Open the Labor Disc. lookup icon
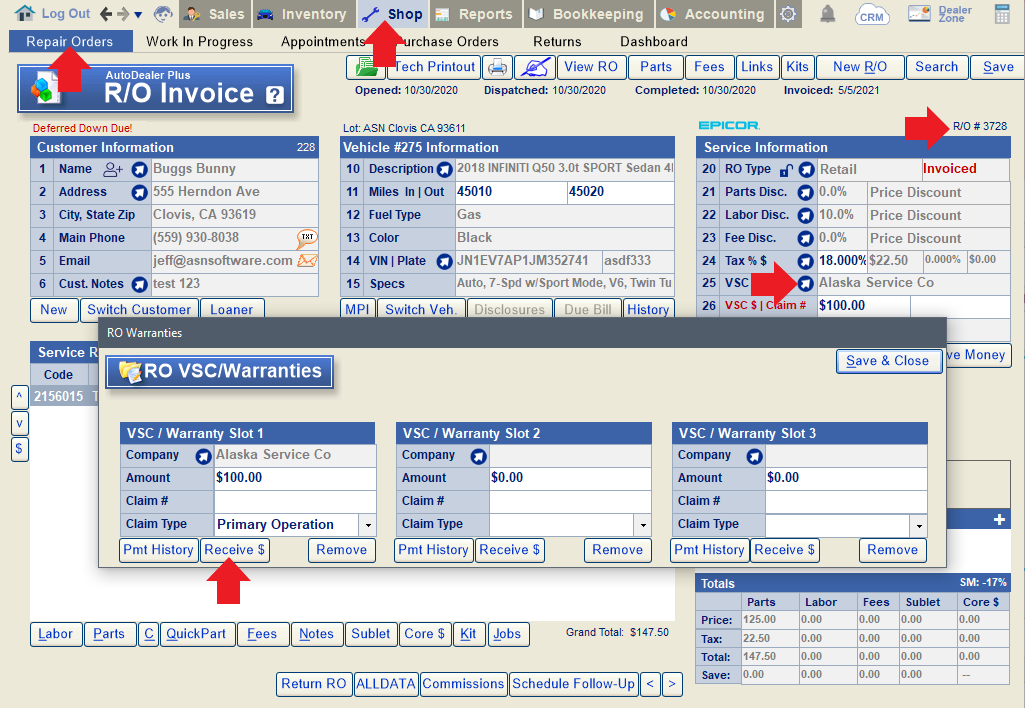The width and height of the screenshot is (1025, 708). tap(805, 216)
